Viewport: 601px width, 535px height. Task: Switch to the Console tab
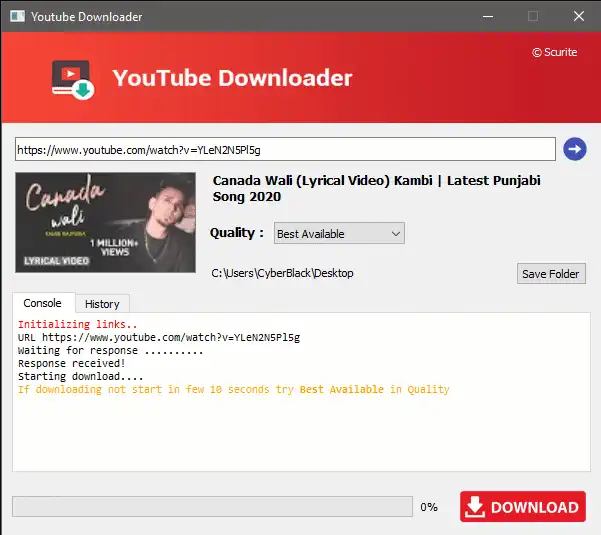[x=43, y=303]
